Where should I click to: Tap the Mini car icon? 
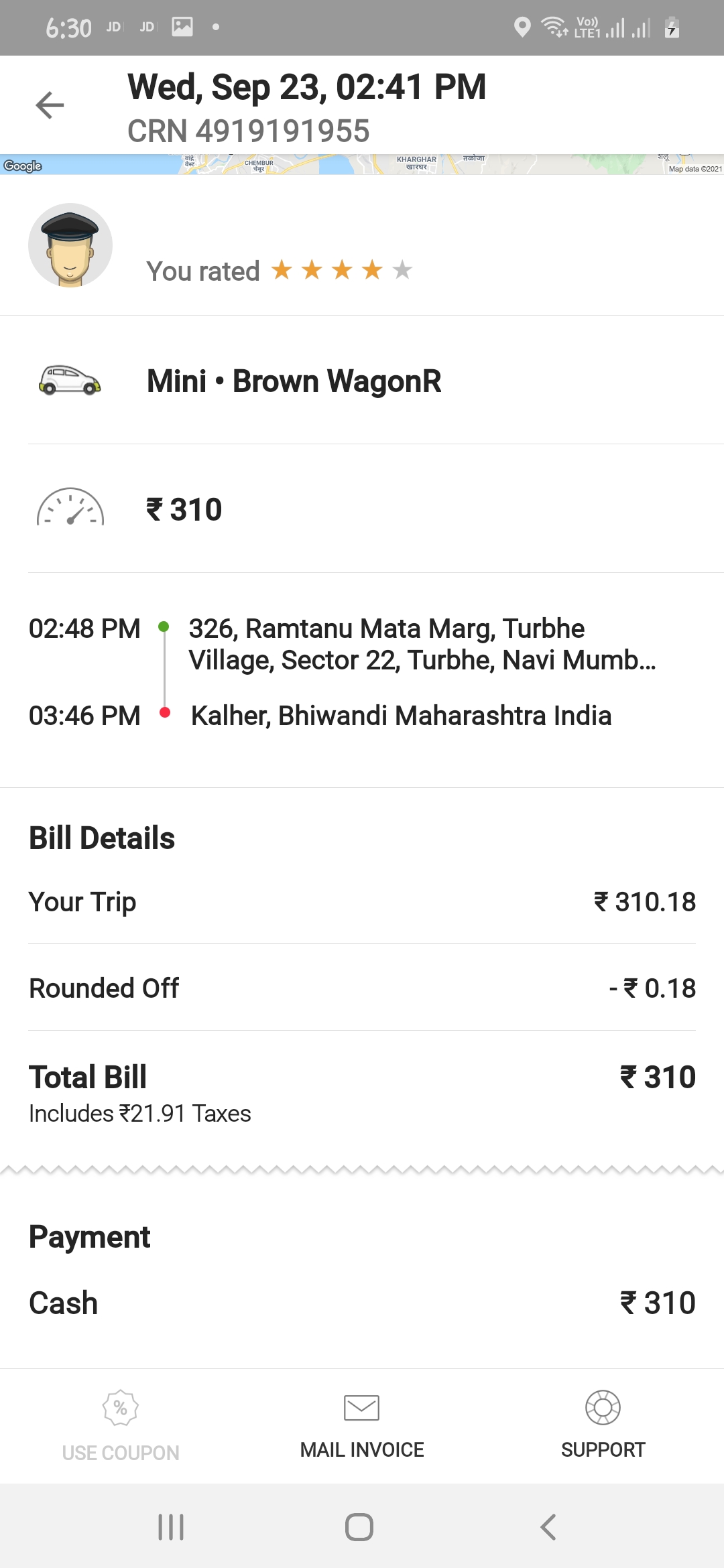(x=70, y=381)
